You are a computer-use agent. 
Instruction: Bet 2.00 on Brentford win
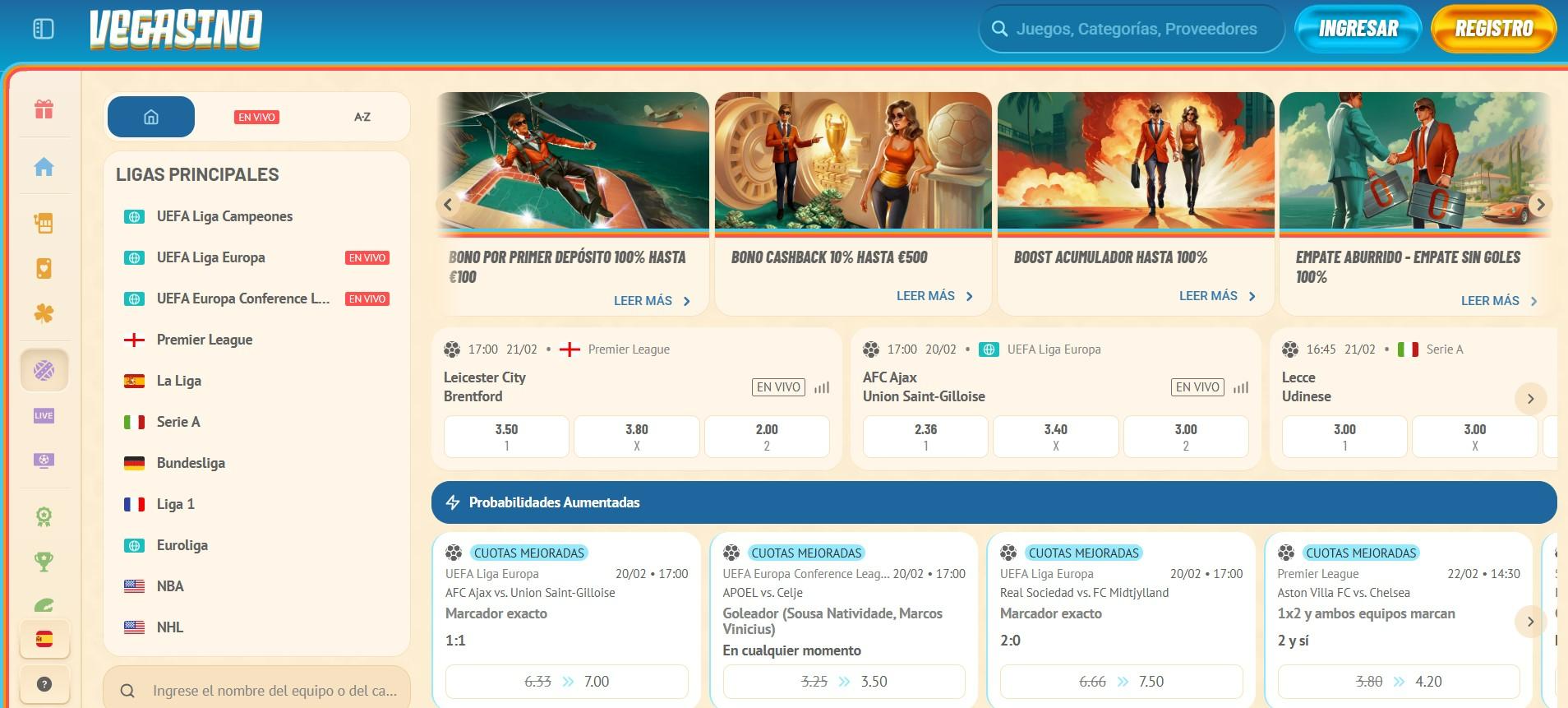(767, 437)
